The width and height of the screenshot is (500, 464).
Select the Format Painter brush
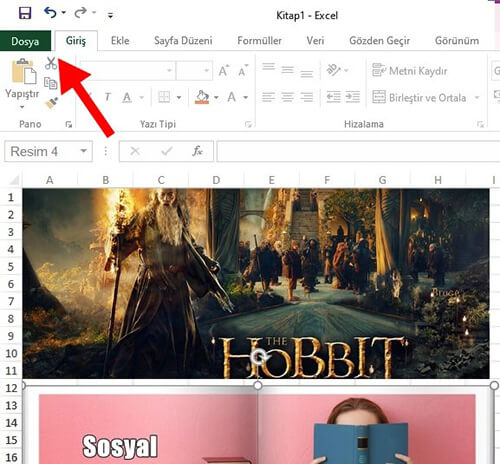(52, 103)
